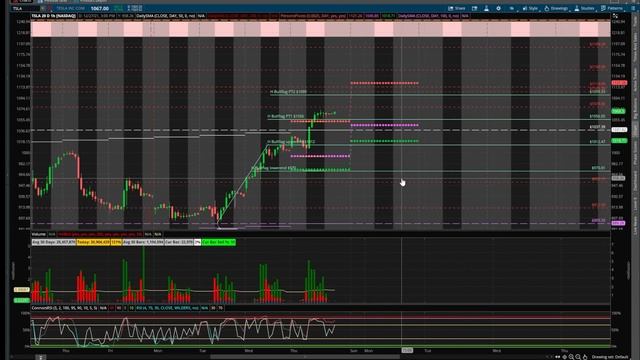
Task: Click the Volume study label
Action: click(38, 234)
